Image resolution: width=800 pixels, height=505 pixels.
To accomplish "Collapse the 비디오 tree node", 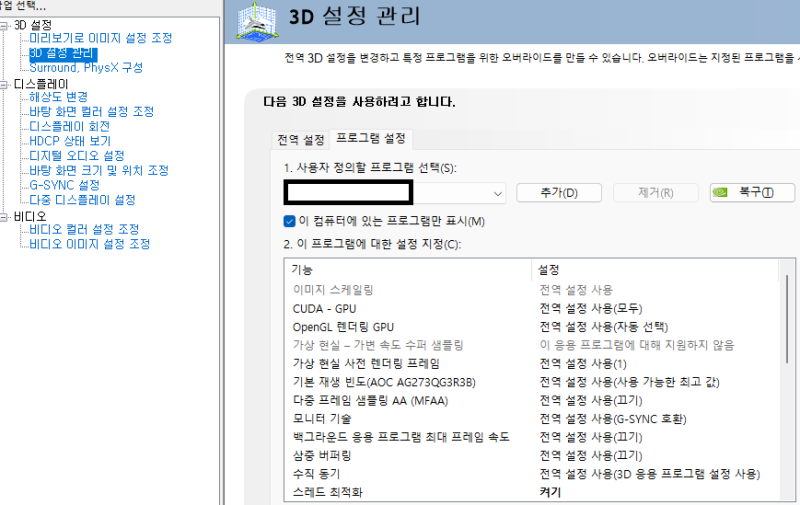I will click(x=4, y=217).
